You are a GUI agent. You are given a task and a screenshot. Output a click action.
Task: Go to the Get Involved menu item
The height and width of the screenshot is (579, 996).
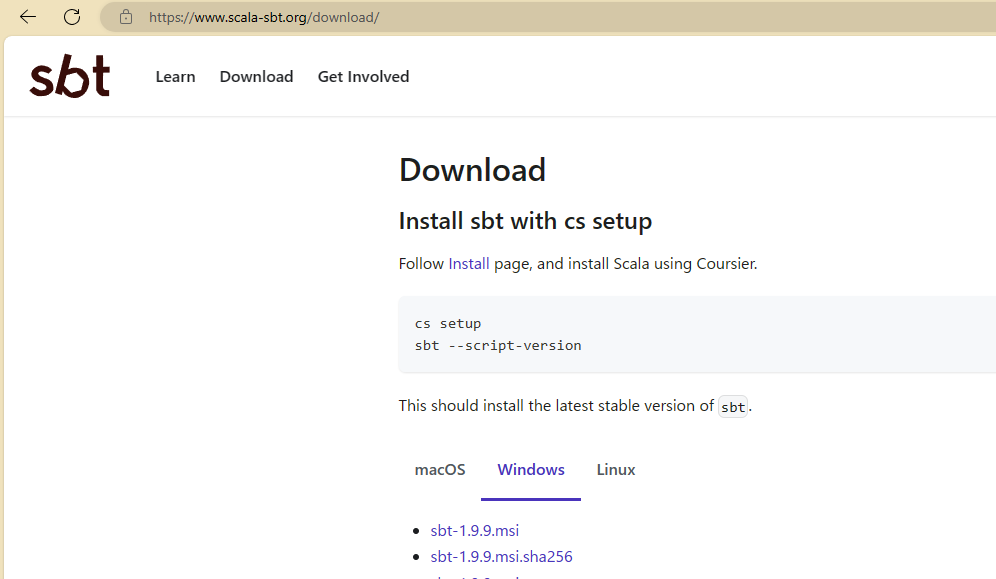coord(363,77)
